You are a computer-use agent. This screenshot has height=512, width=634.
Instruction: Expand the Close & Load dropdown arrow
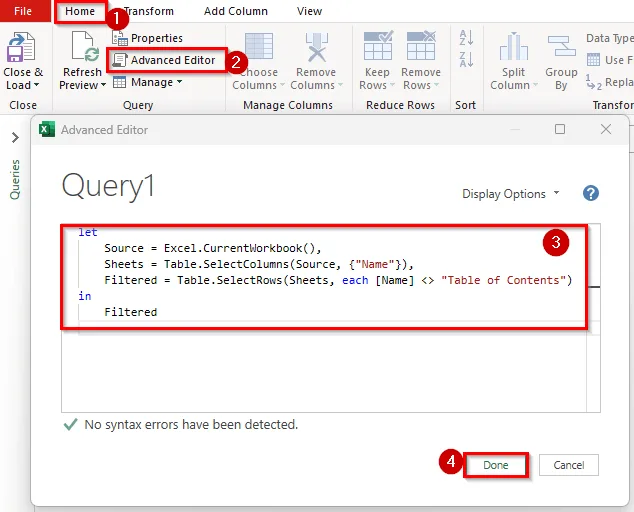pos(36,85)
